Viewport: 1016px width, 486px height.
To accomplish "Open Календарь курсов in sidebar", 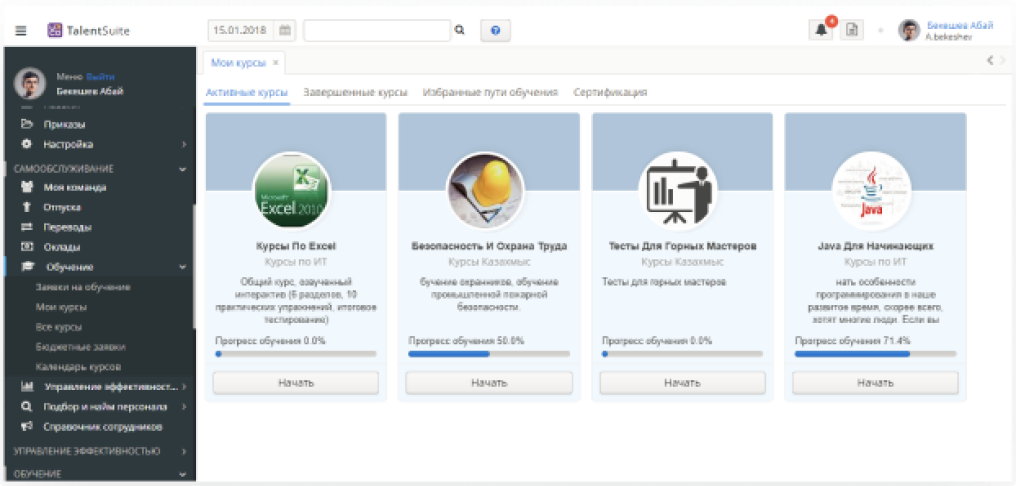I will [x=78, y=367].
